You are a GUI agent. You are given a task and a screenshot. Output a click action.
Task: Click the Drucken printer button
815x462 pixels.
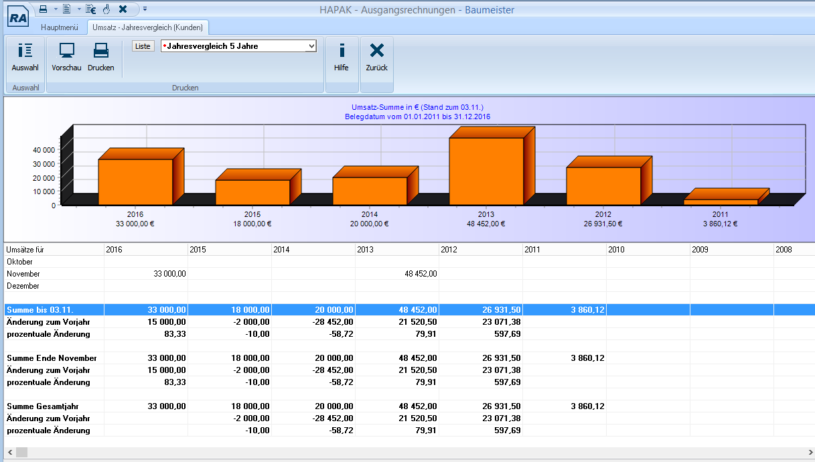coord(101,57)
